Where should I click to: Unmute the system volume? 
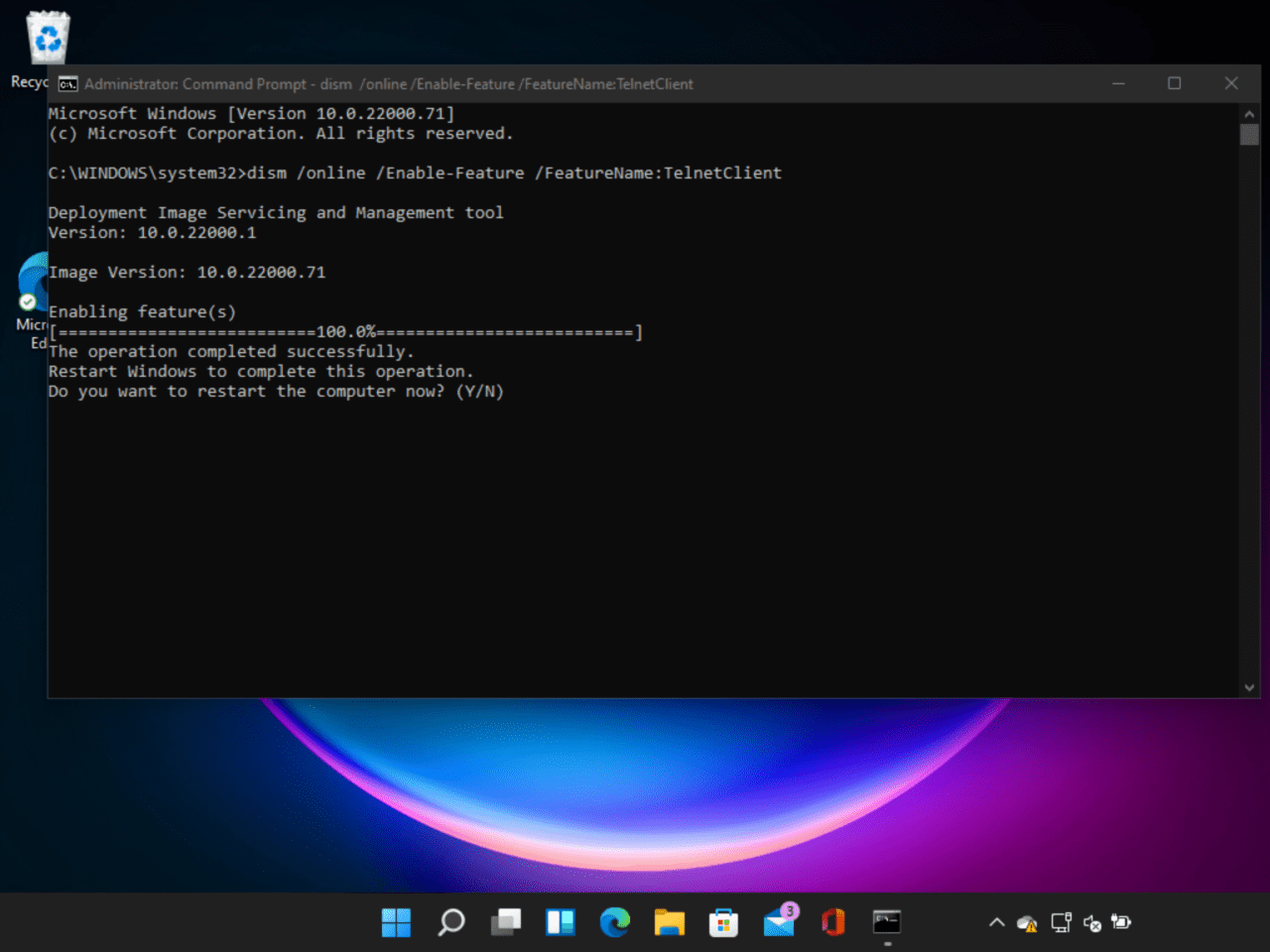(1092, 922)
